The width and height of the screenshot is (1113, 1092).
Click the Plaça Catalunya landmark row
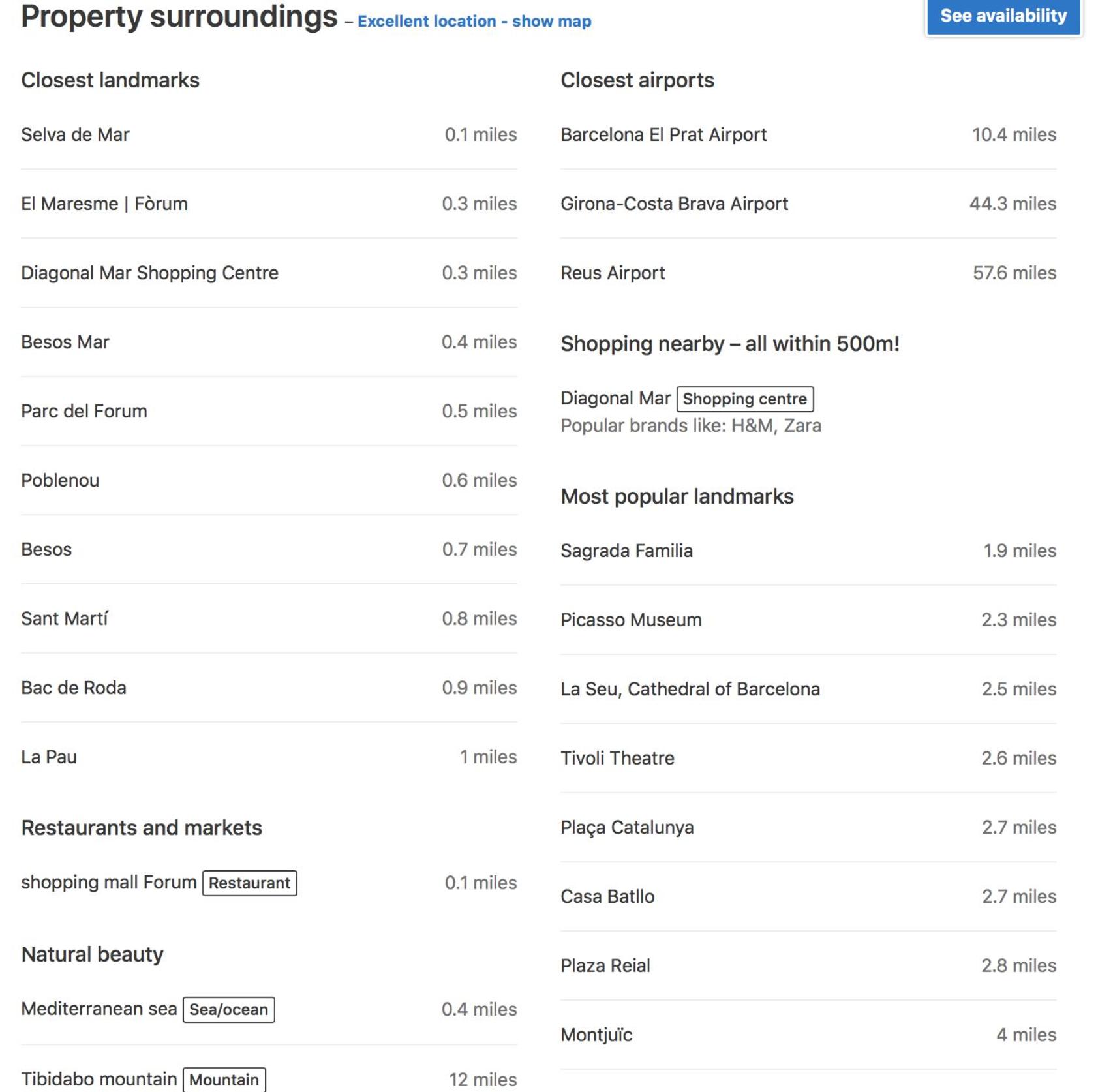click(x=808, y=827)
